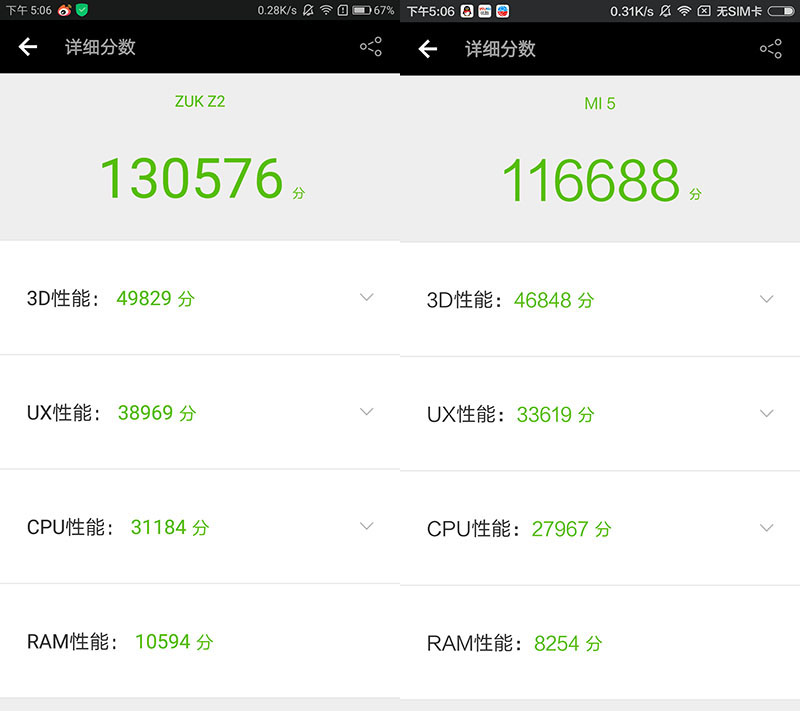Viewport: 800px width, 713px height.
Task: Tap the QQ penguin icon in right status bar
Action: [x=467, y=11]
